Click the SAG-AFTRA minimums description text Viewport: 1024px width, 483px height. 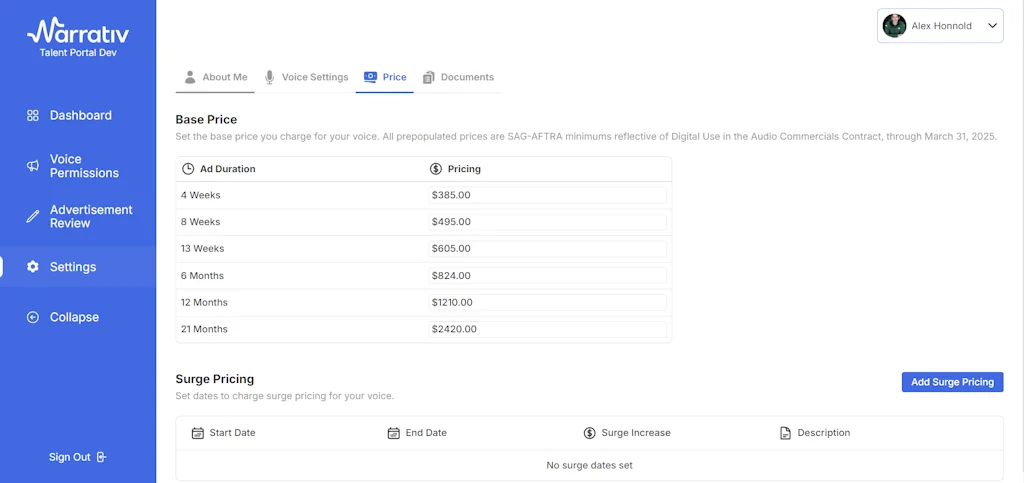tap(586, 138)
